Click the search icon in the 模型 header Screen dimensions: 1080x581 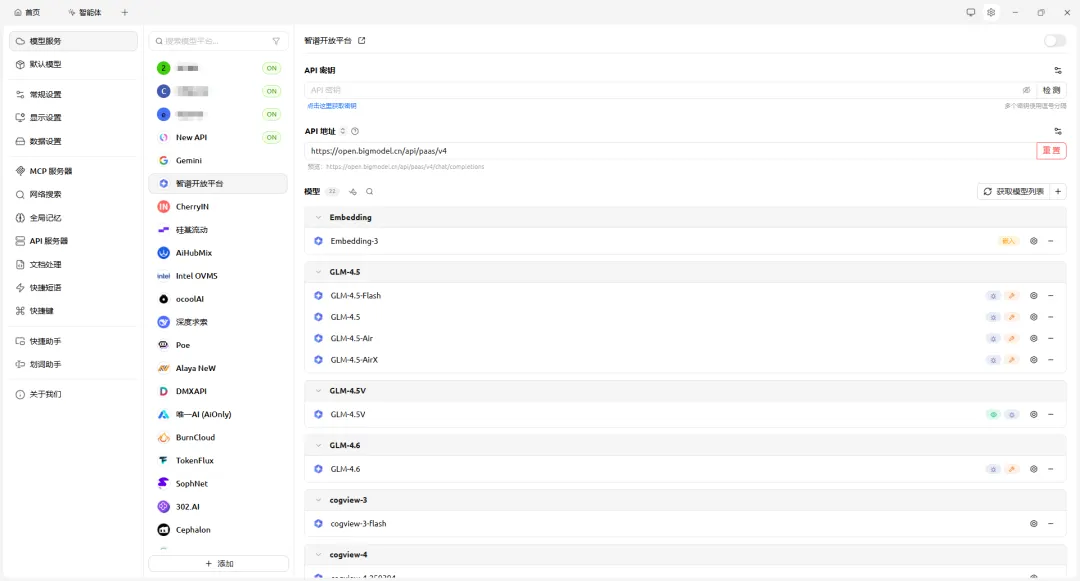[x=370, y=191]
